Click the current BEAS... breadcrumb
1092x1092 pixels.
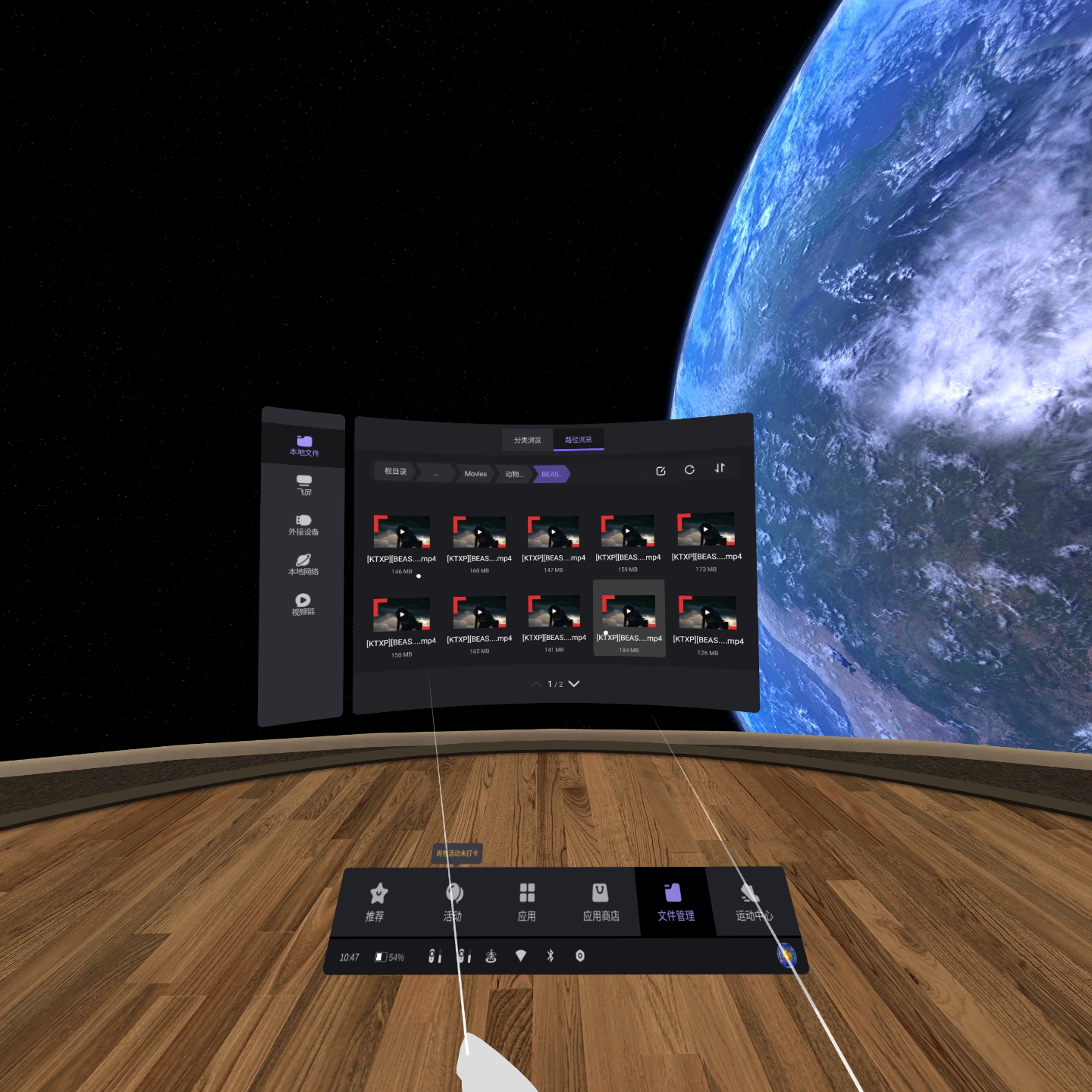551,474
